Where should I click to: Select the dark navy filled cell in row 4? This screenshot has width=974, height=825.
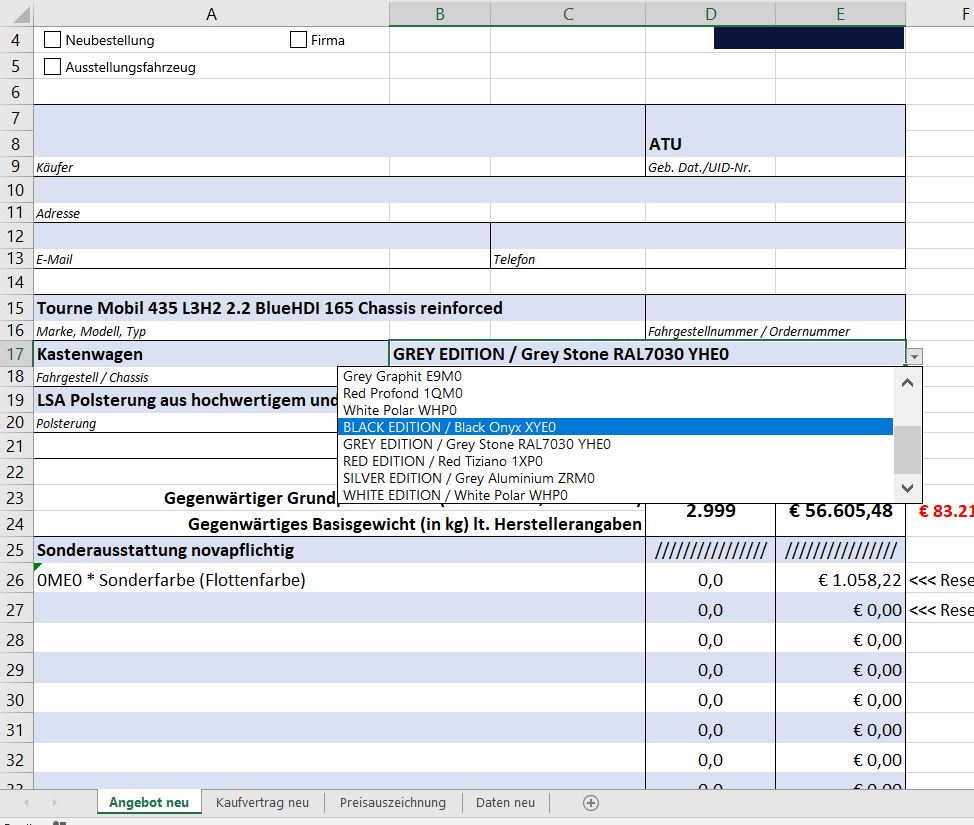808,38
